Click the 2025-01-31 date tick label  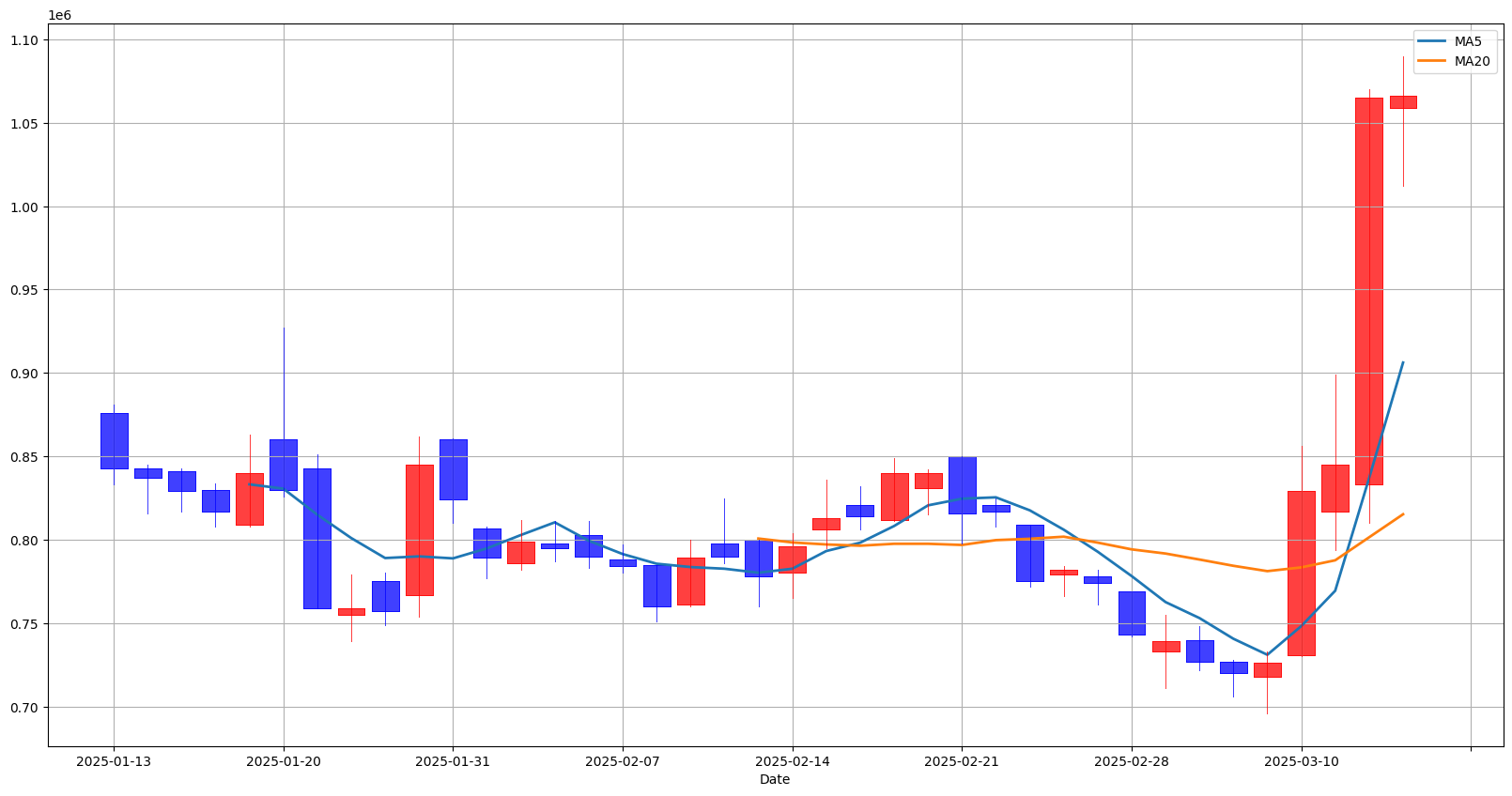pyautogui.click(x=453, y=761)
